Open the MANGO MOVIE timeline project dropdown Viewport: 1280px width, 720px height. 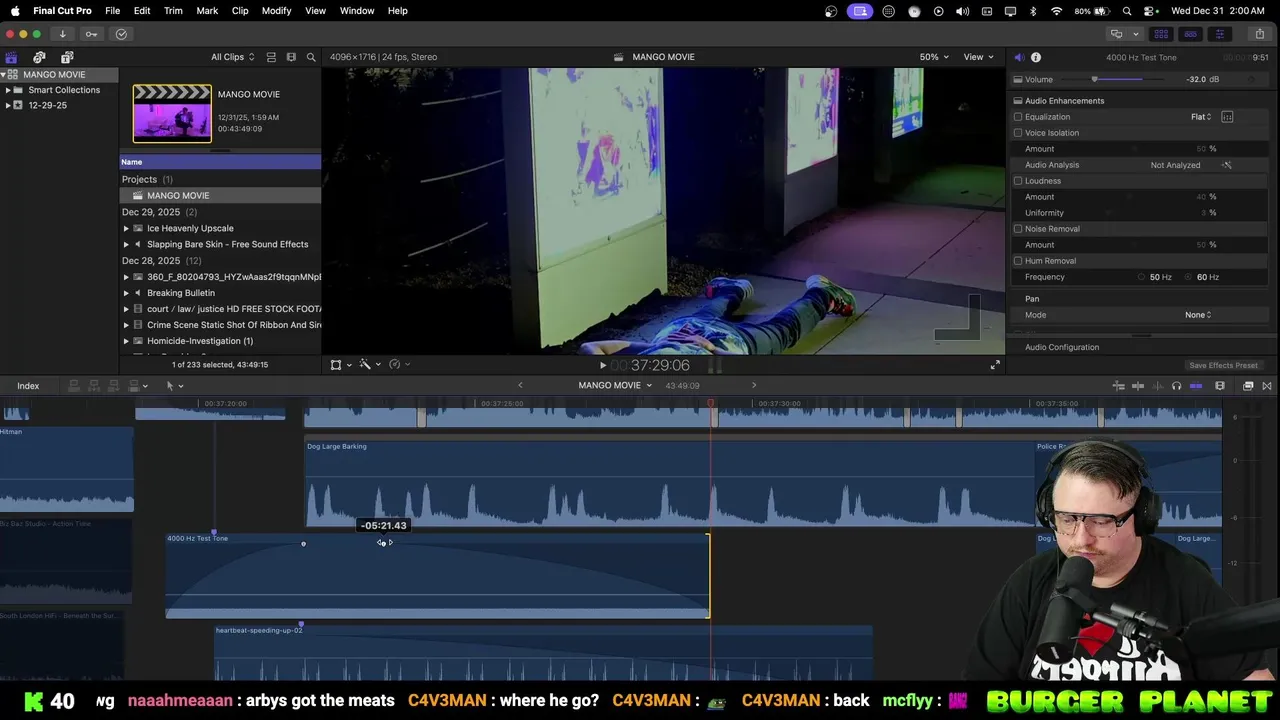click(x=614, y=386)
